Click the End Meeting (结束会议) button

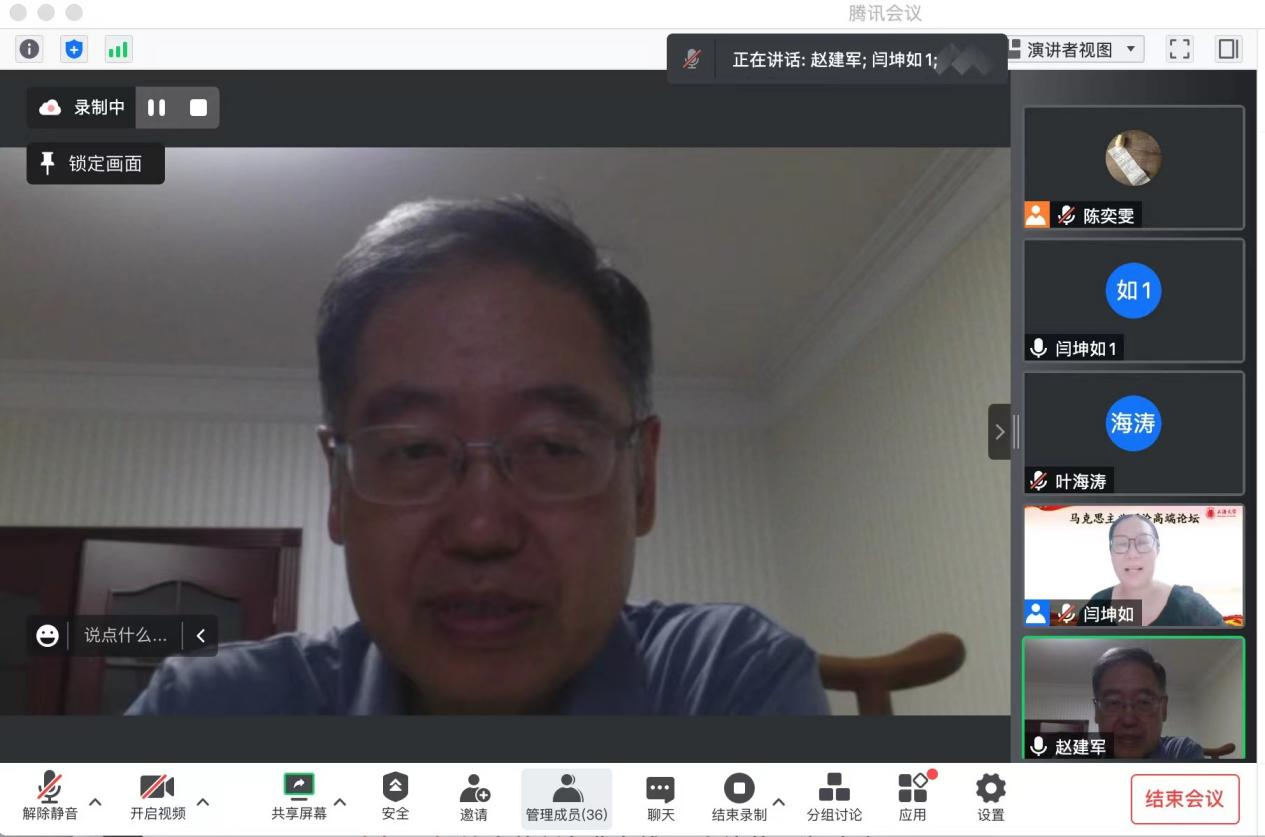[1184, 799]
